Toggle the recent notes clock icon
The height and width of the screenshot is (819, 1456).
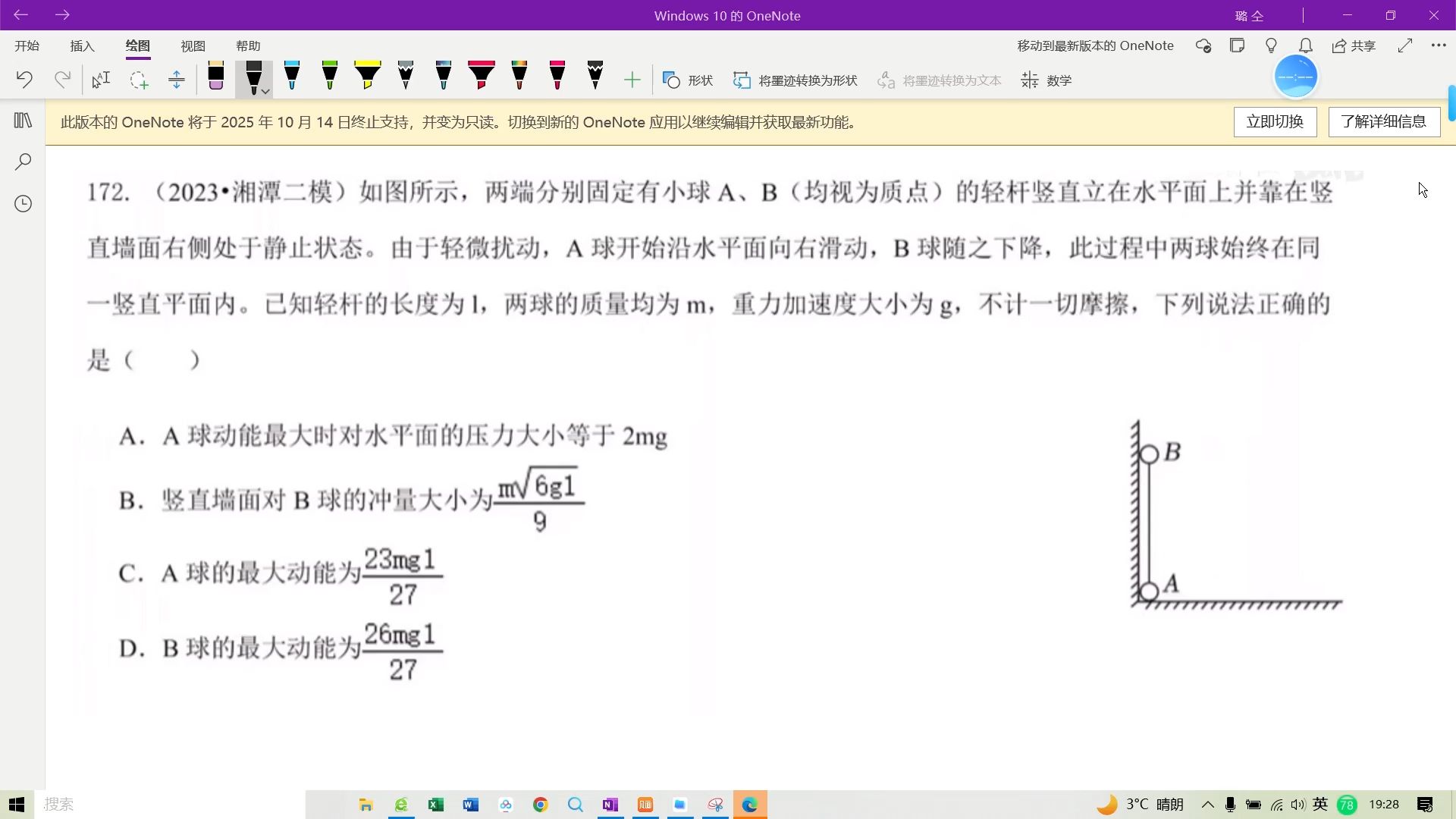(x=24, y=203)
